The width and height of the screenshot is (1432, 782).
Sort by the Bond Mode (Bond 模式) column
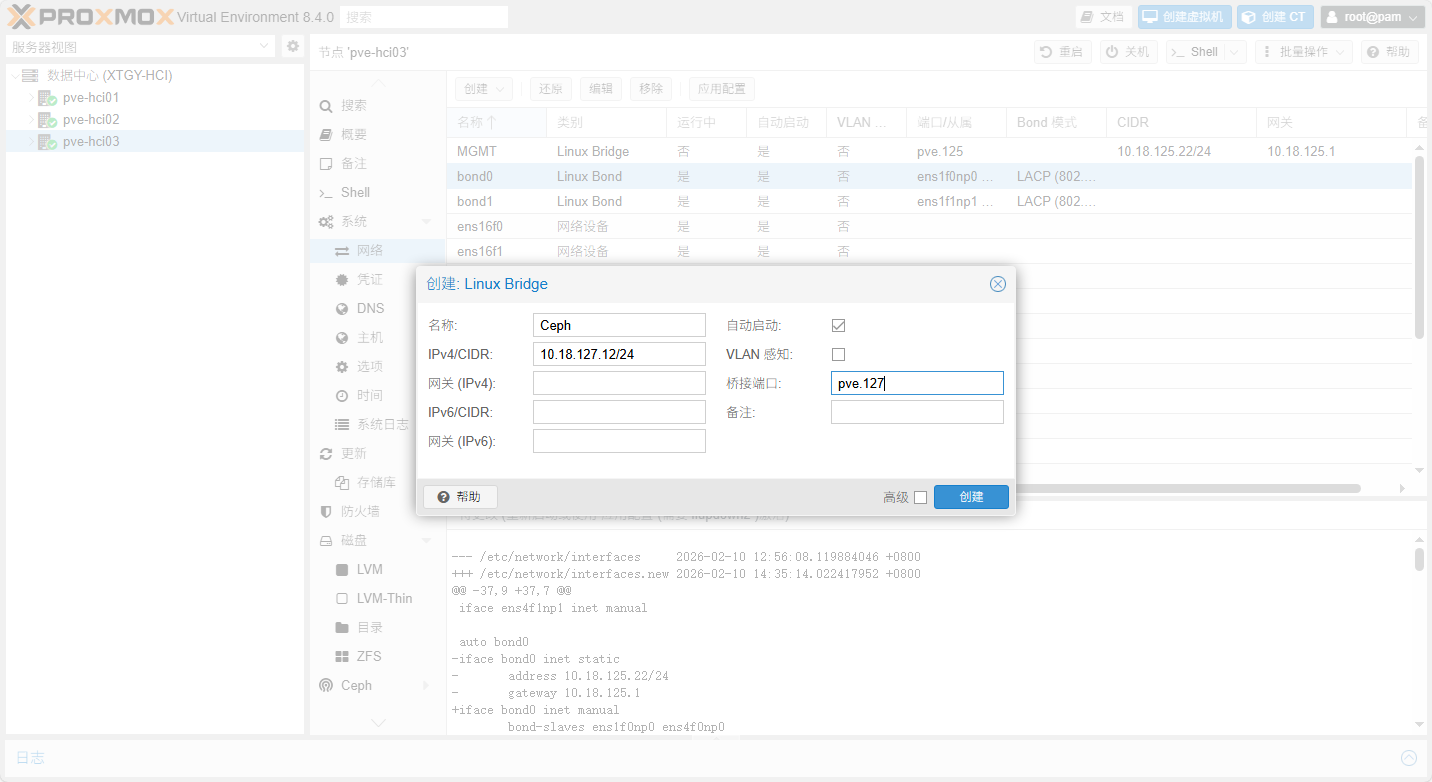[x=1056, y=122]
